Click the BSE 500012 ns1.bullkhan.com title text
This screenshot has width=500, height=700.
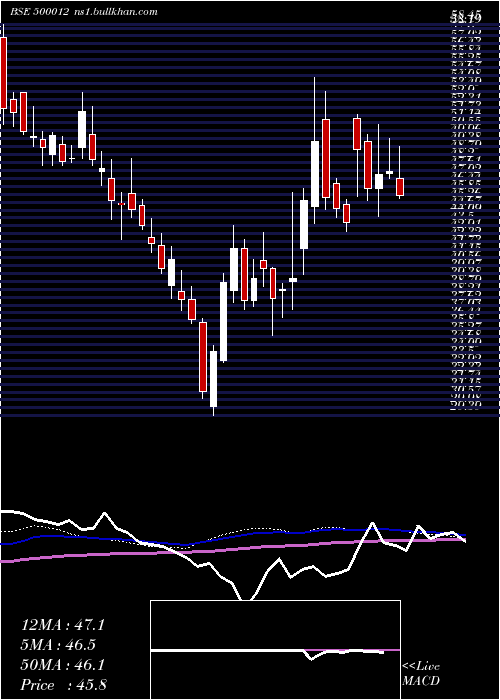point(84,12)
